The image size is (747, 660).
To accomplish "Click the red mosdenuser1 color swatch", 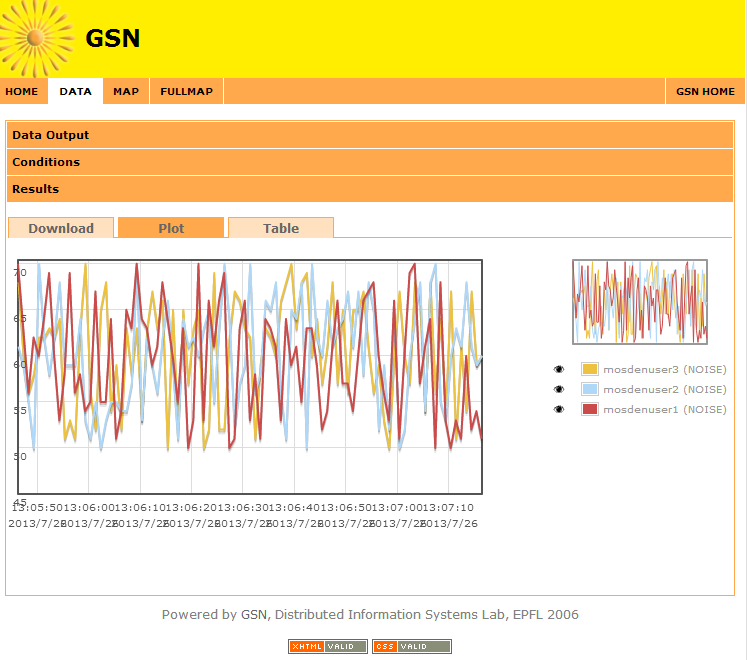I will click(x=589, y=409).
